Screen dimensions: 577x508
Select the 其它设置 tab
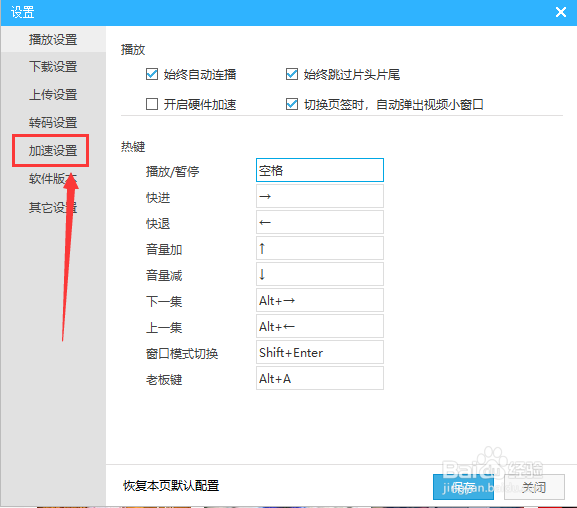[53, 207]
